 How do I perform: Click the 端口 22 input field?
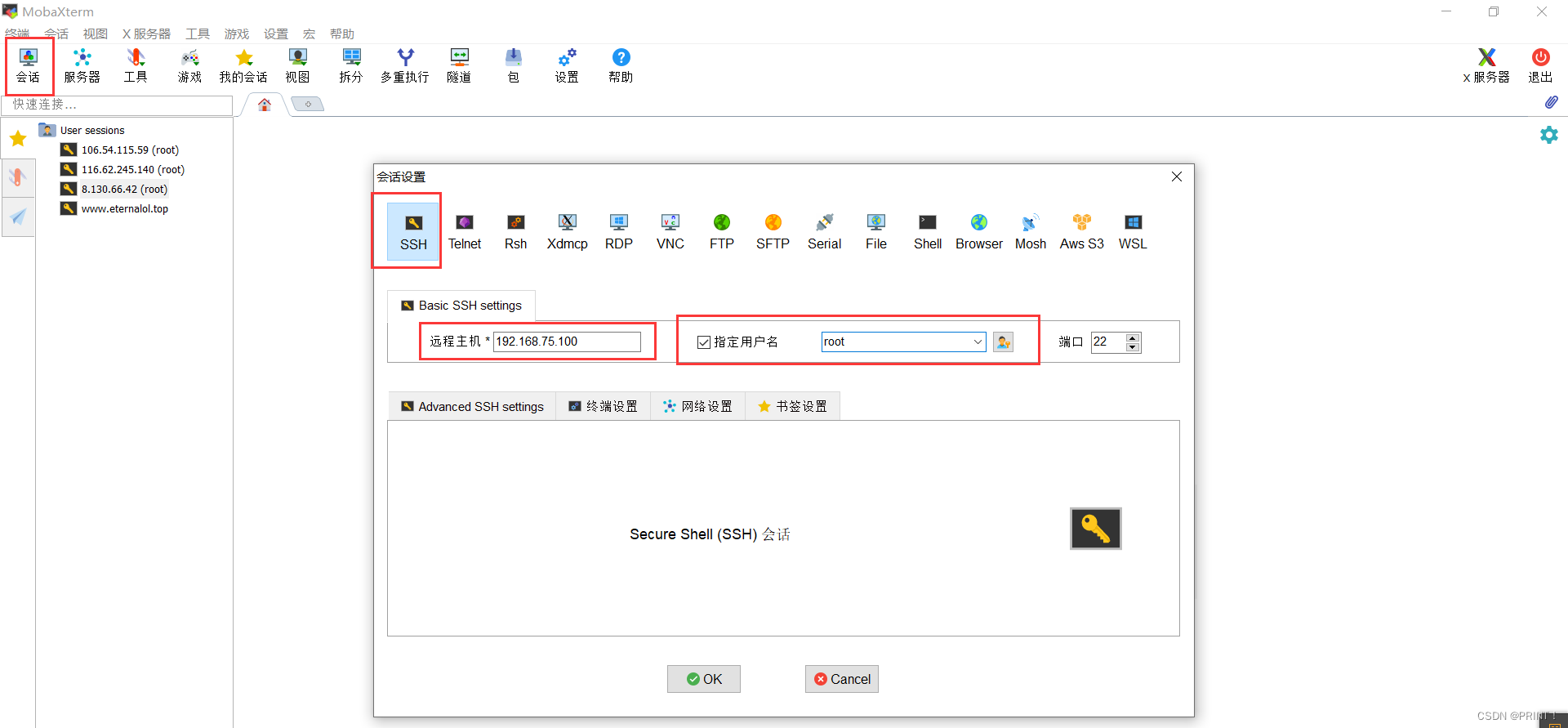pos(1108,342)
